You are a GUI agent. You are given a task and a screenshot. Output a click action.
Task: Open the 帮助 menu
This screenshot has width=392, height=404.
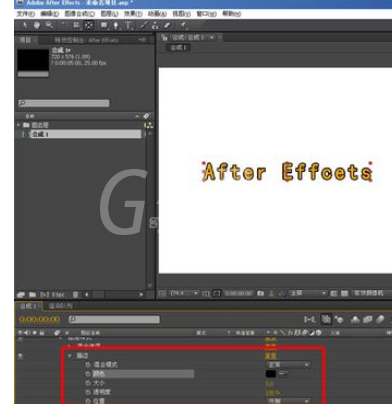pos(232,14)
